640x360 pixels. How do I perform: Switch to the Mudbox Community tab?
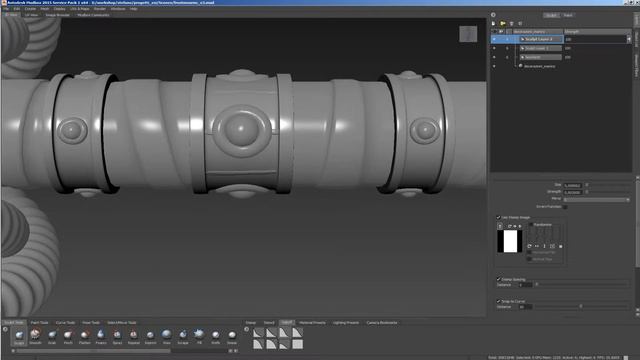(93, 15)
